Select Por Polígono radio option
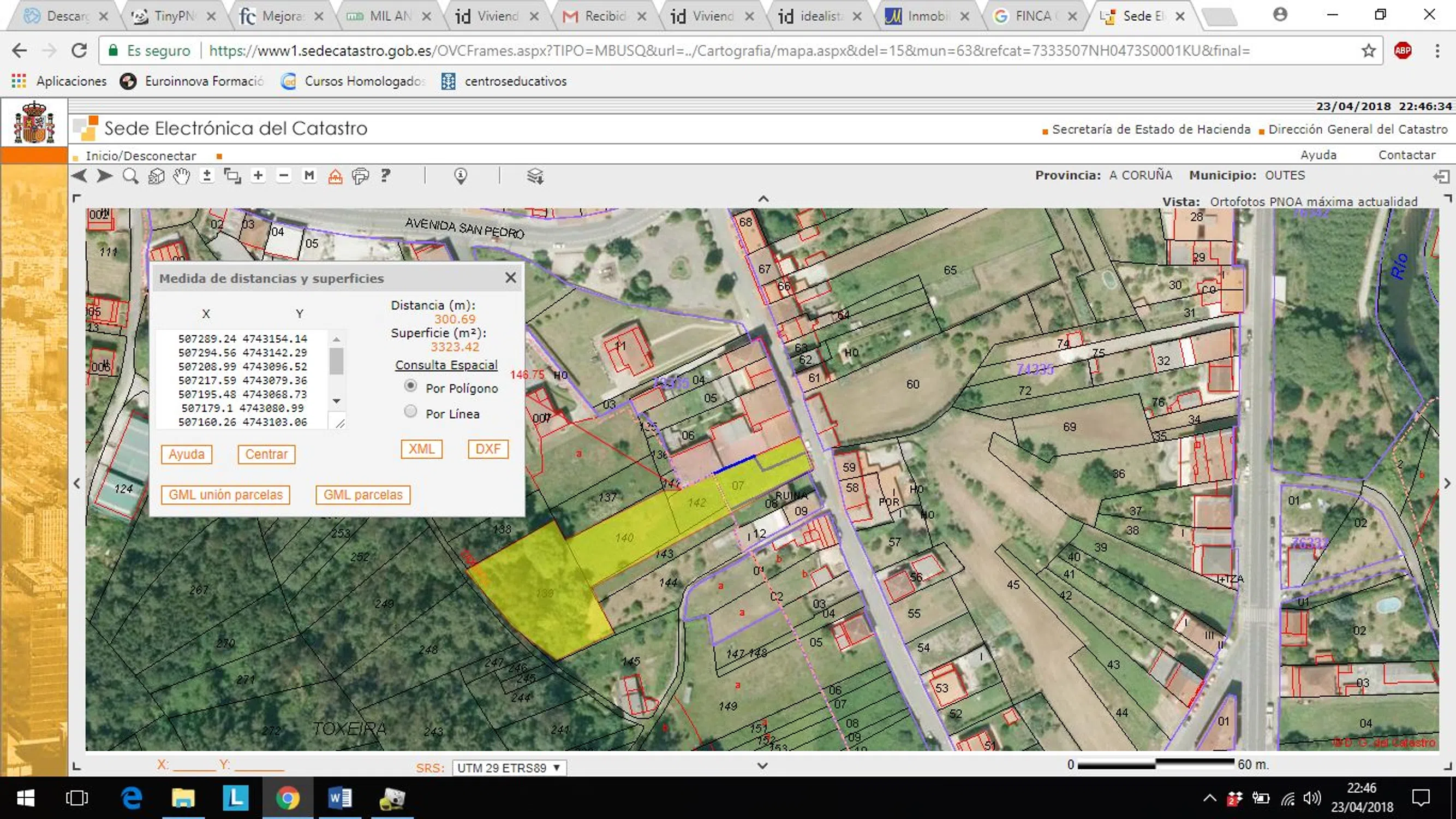Image resolution: width=1456 pixels, height=819 pixels. [x=411, y=387]
